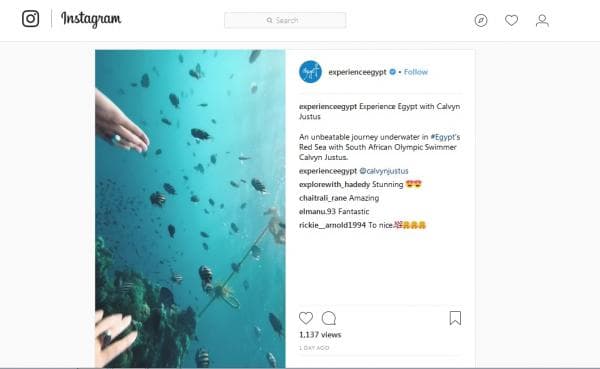Click the experienceegypt profile avatar
The width and height of the screenshot is (600, 369).
(x=310, y=72)
